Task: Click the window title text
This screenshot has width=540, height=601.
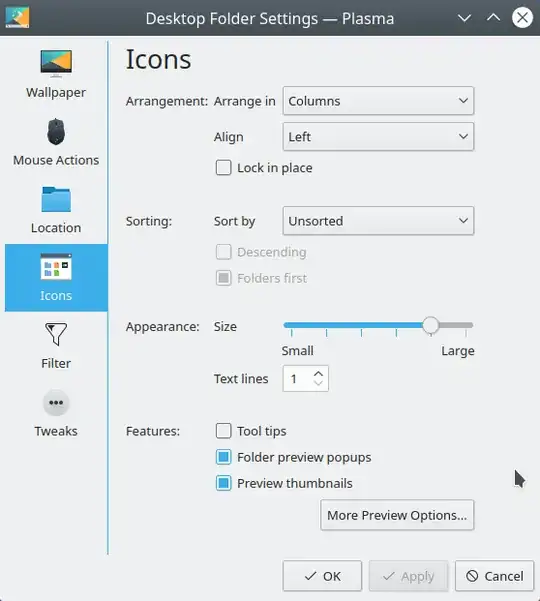Action: coord(270,18)
